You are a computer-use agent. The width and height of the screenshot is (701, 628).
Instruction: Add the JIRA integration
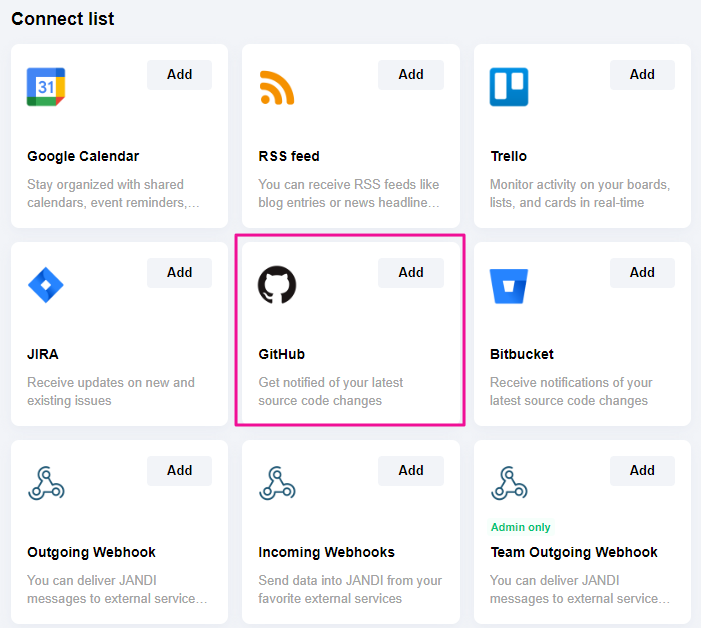pos(180,273)
